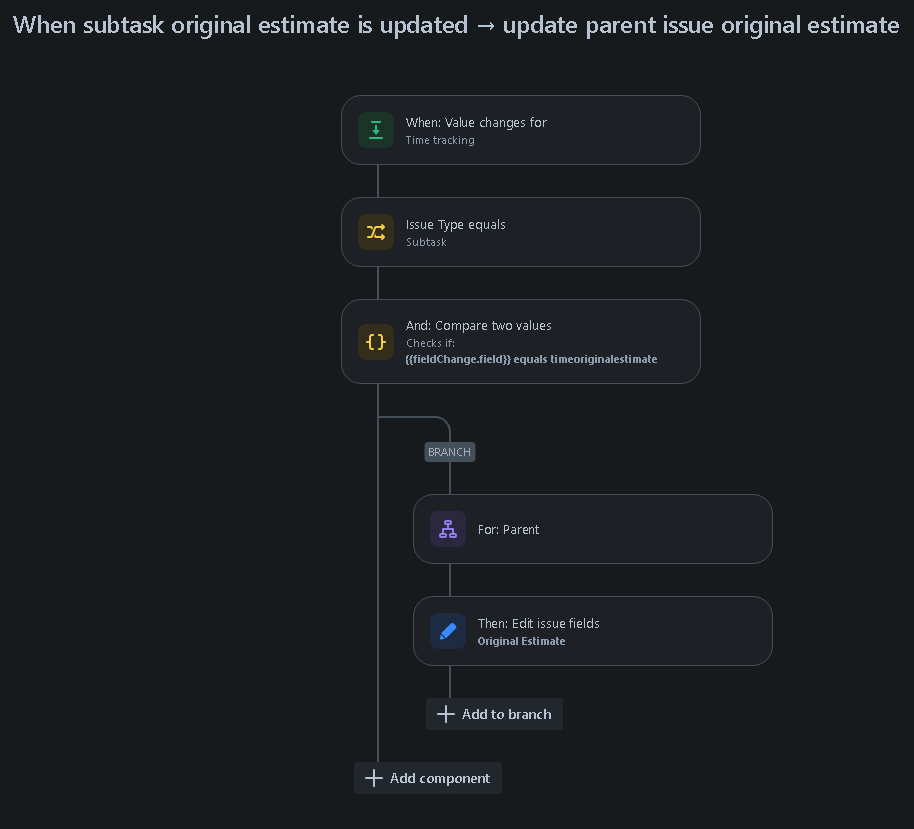Select the BRANCH label tag

(449, 452)
